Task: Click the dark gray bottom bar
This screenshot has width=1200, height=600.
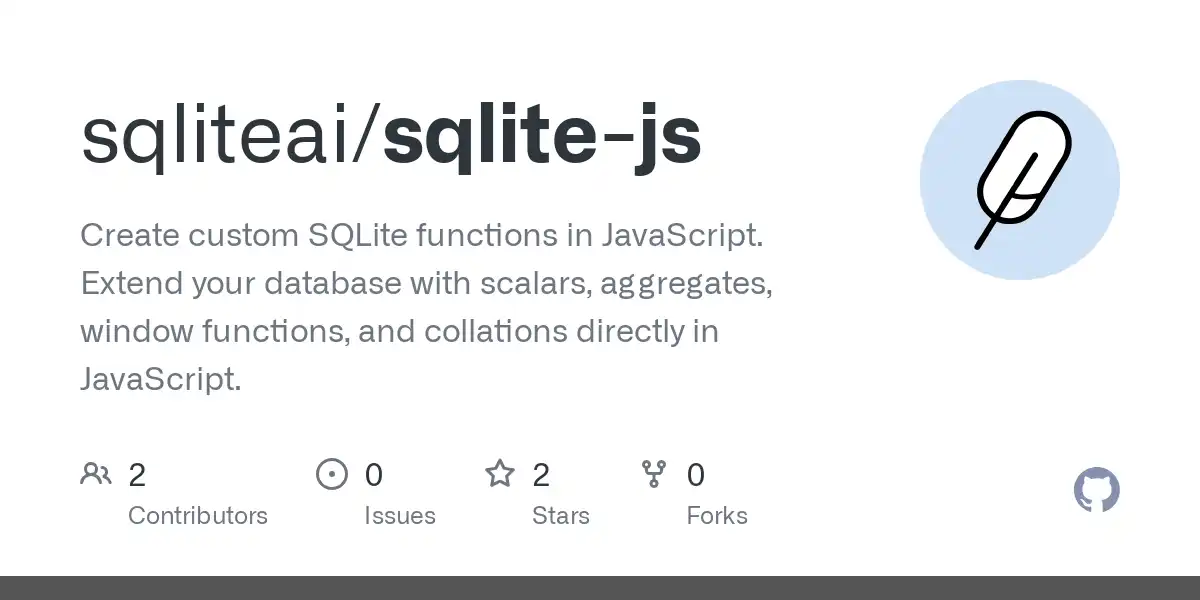Action: point(600,588)
